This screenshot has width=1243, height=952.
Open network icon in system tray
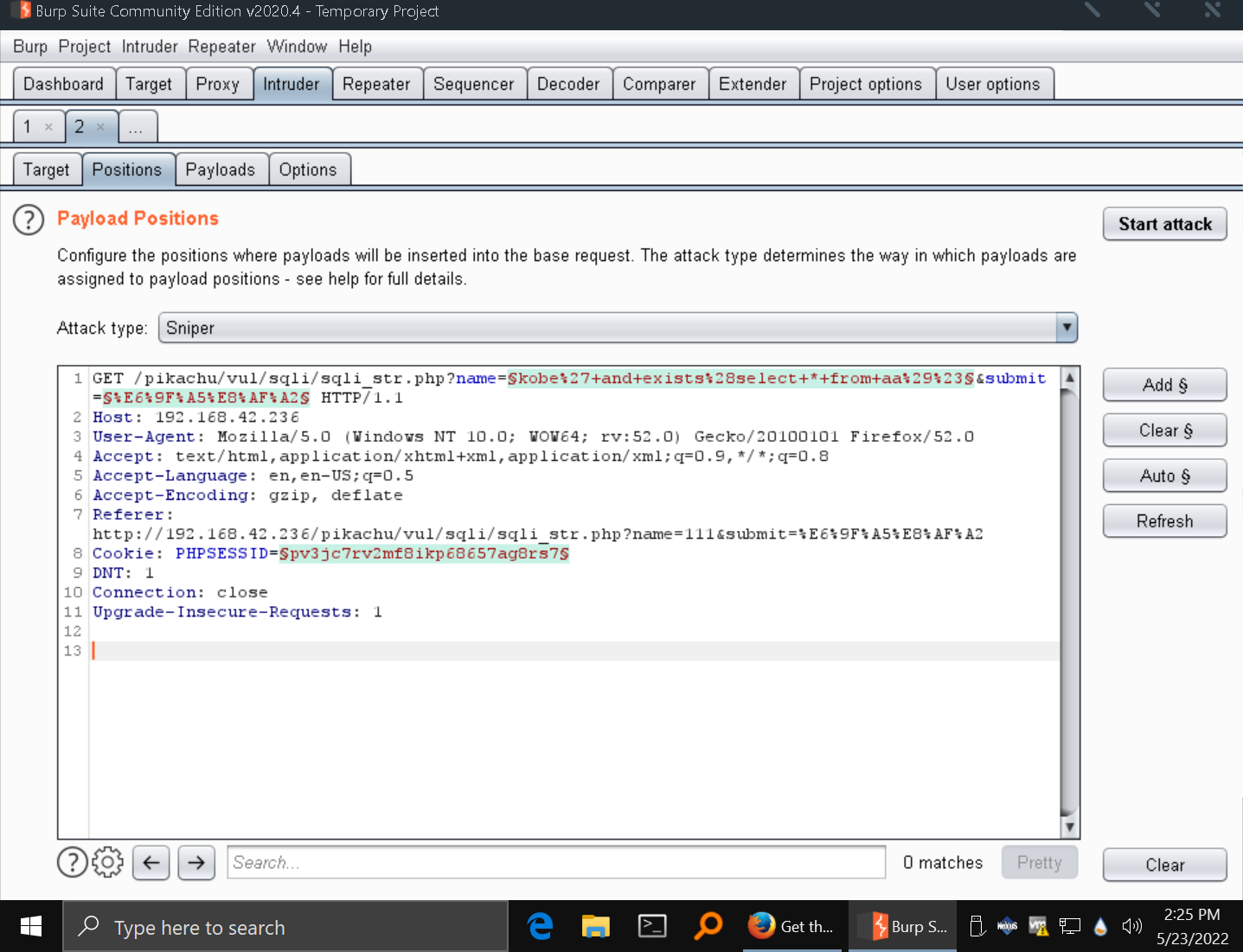click(x=1070, y=927)
